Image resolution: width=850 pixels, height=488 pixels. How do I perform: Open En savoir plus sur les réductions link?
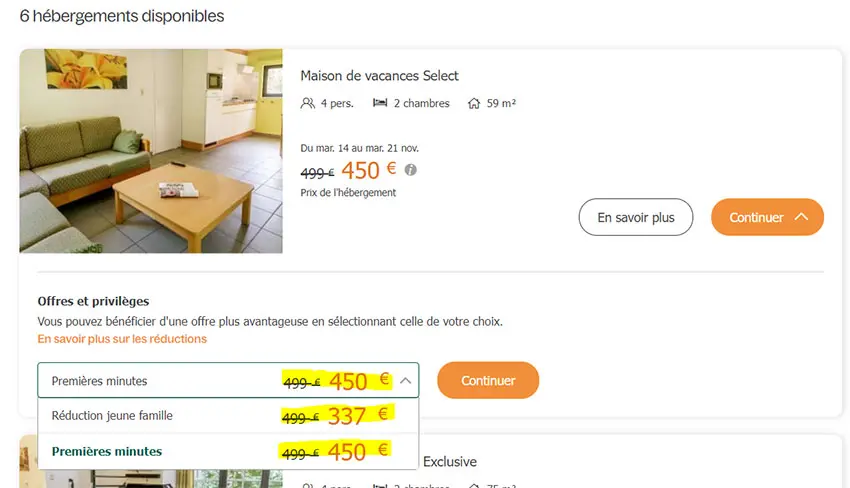click(x=122, y=339)
